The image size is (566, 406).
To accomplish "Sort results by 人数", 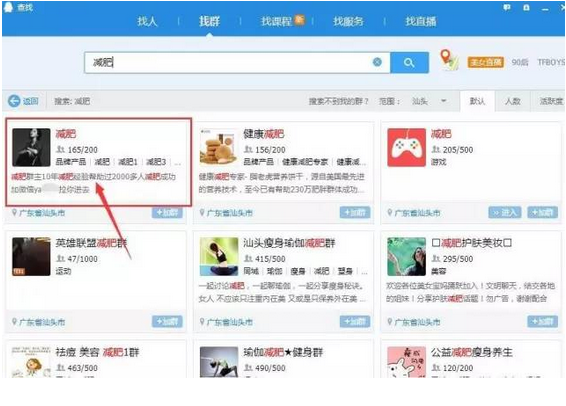I will (x=512, y=101).
